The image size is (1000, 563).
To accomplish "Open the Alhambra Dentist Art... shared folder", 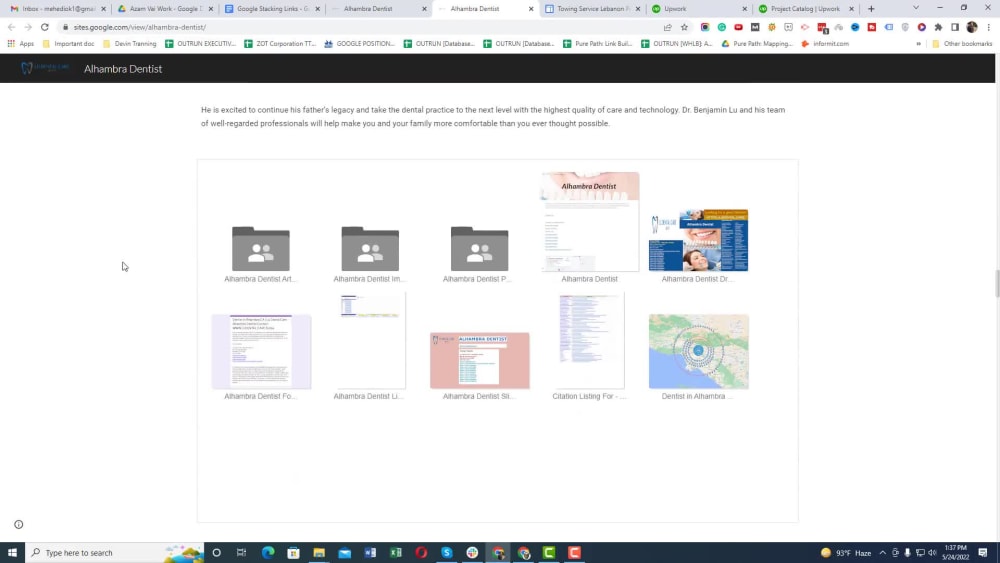I will [260, 249].
